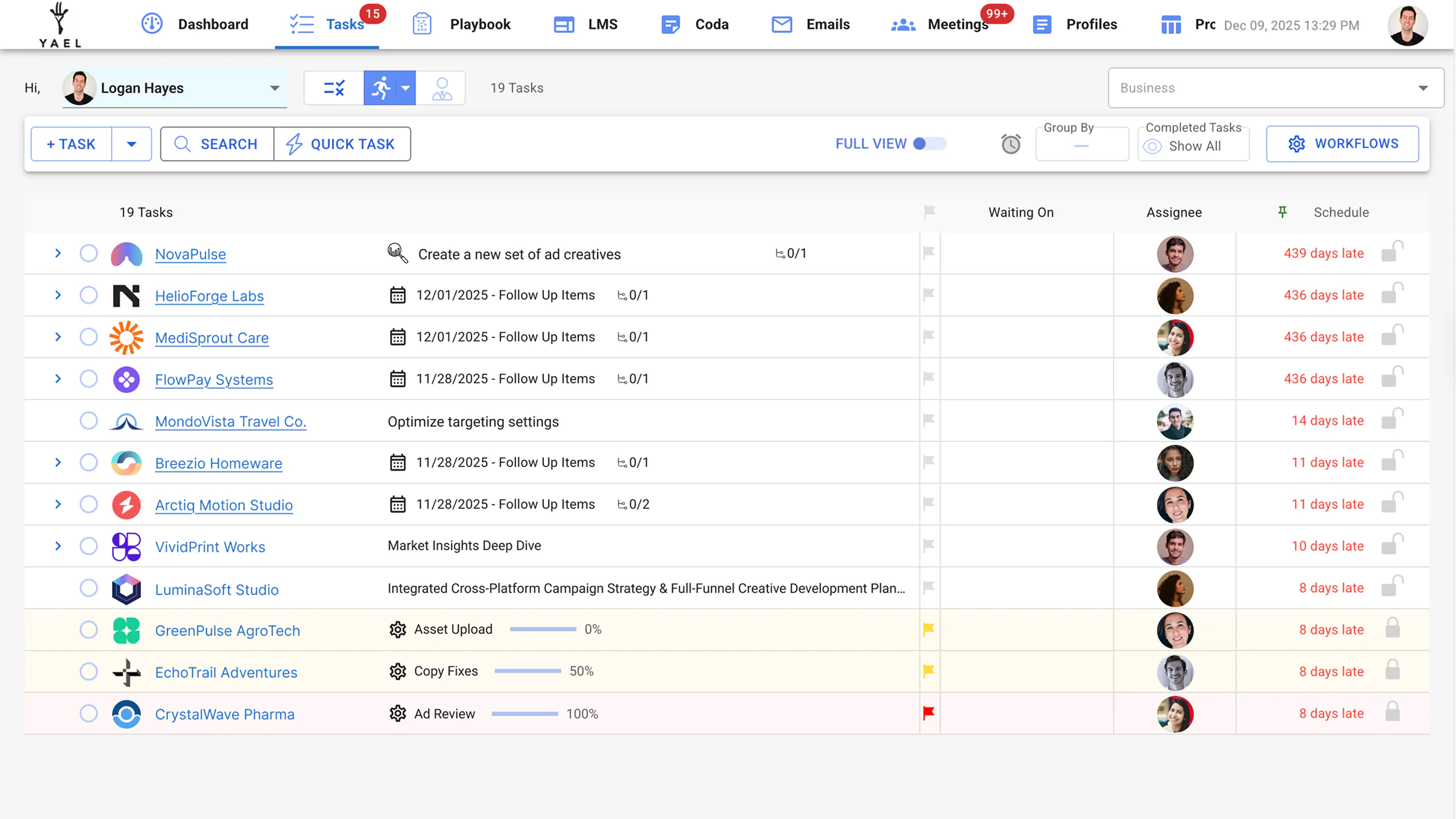Click the calendar icon on HelioForge Labs task

click(397, 295)
